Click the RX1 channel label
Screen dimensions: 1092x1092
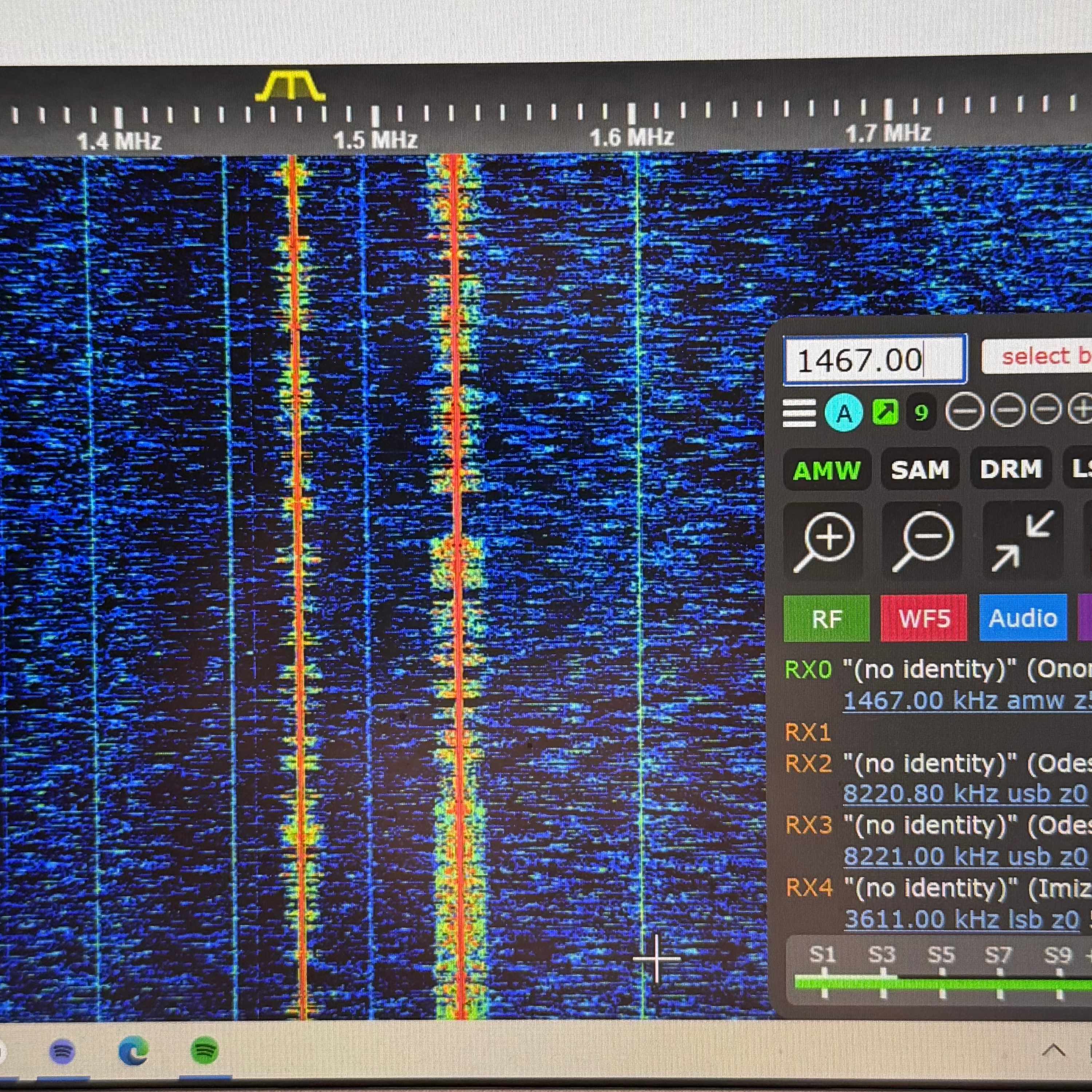808,733
